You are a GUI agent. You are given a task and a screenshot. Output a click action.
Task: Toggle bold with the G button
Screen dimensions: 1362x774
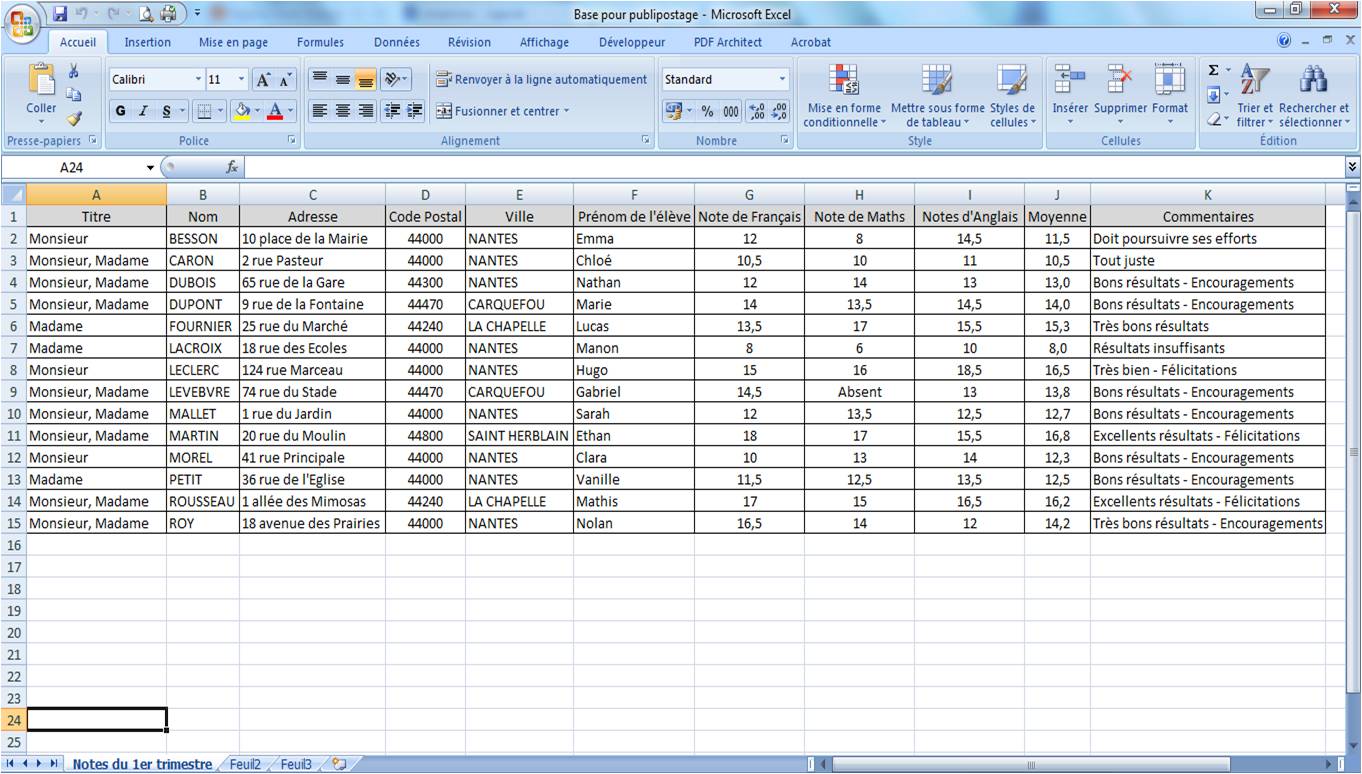pos(120,111)
